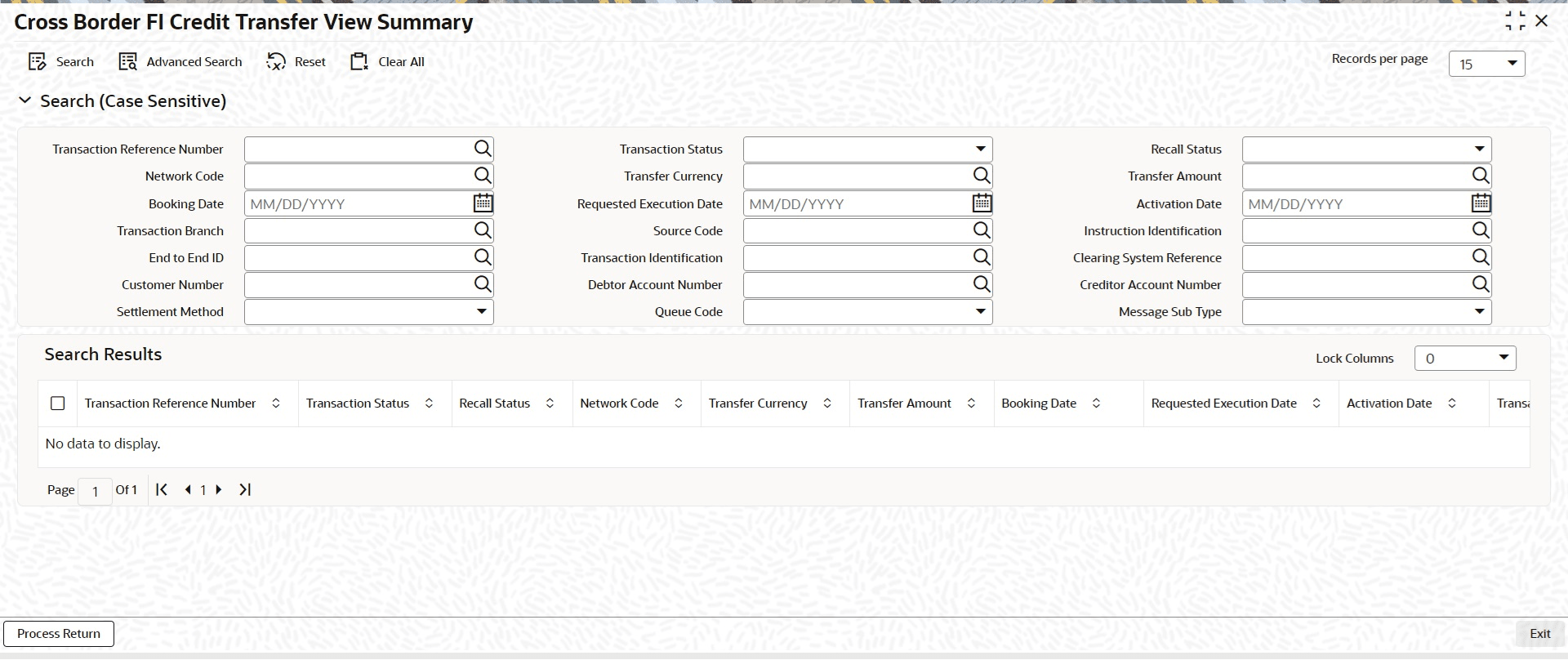The image size is (1568, 660).
Task: Open lookup for End to End ID
Action: pos(483,257)
